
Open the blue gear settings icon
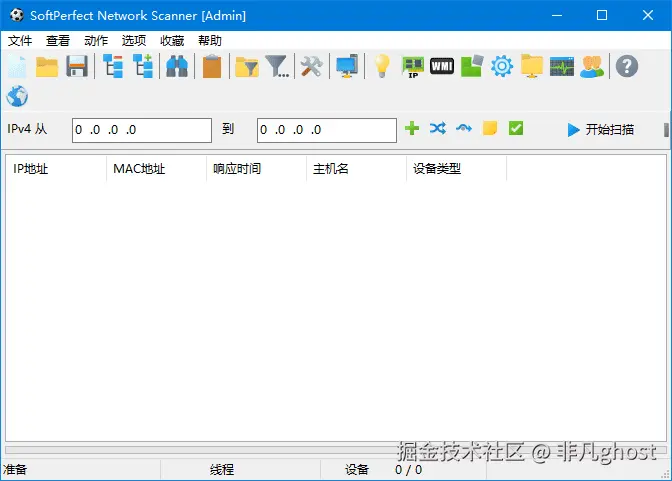[x=502, y=66]
